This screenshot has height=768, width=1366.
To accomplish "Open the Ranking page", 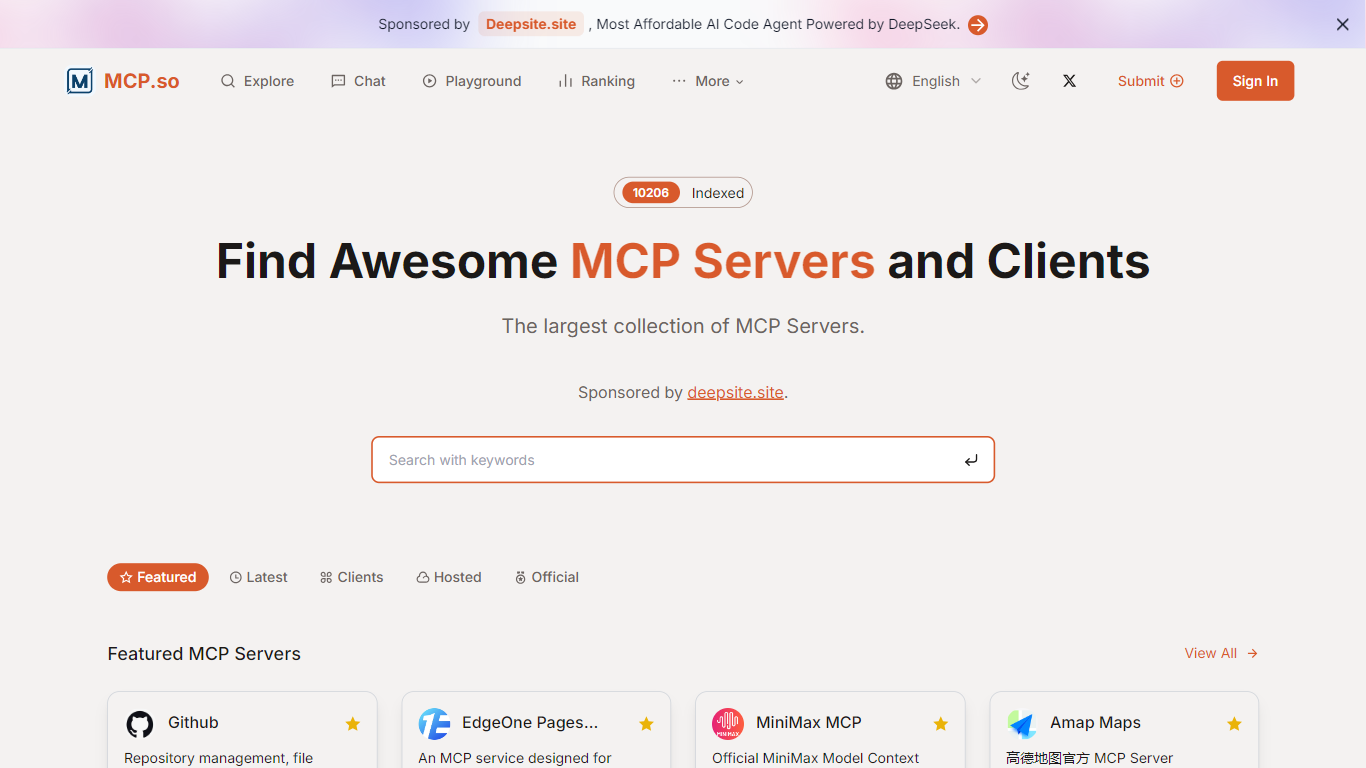I will (596, 81).
